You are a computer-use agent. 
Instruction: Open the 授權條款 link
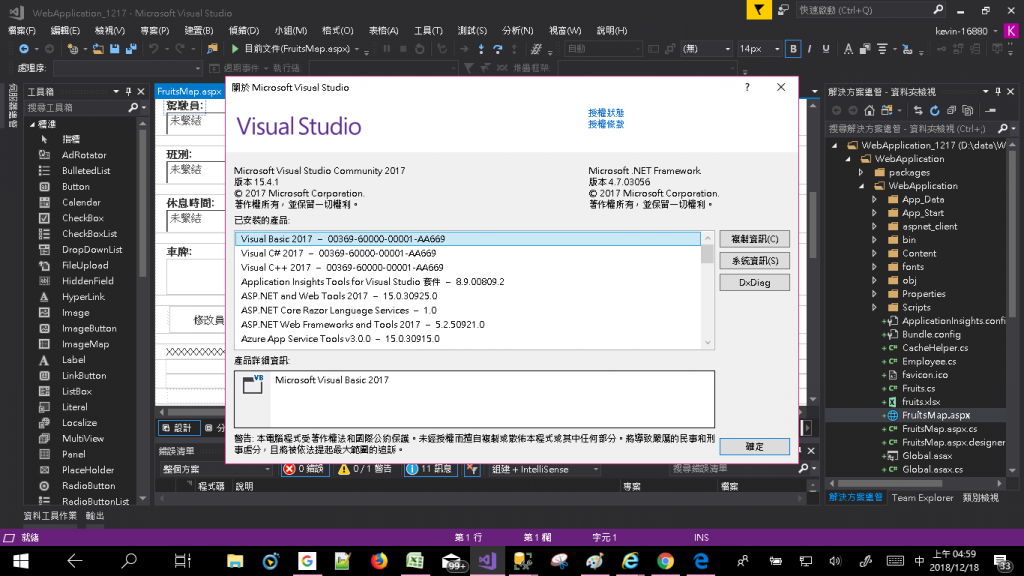[x=605, y=124]
